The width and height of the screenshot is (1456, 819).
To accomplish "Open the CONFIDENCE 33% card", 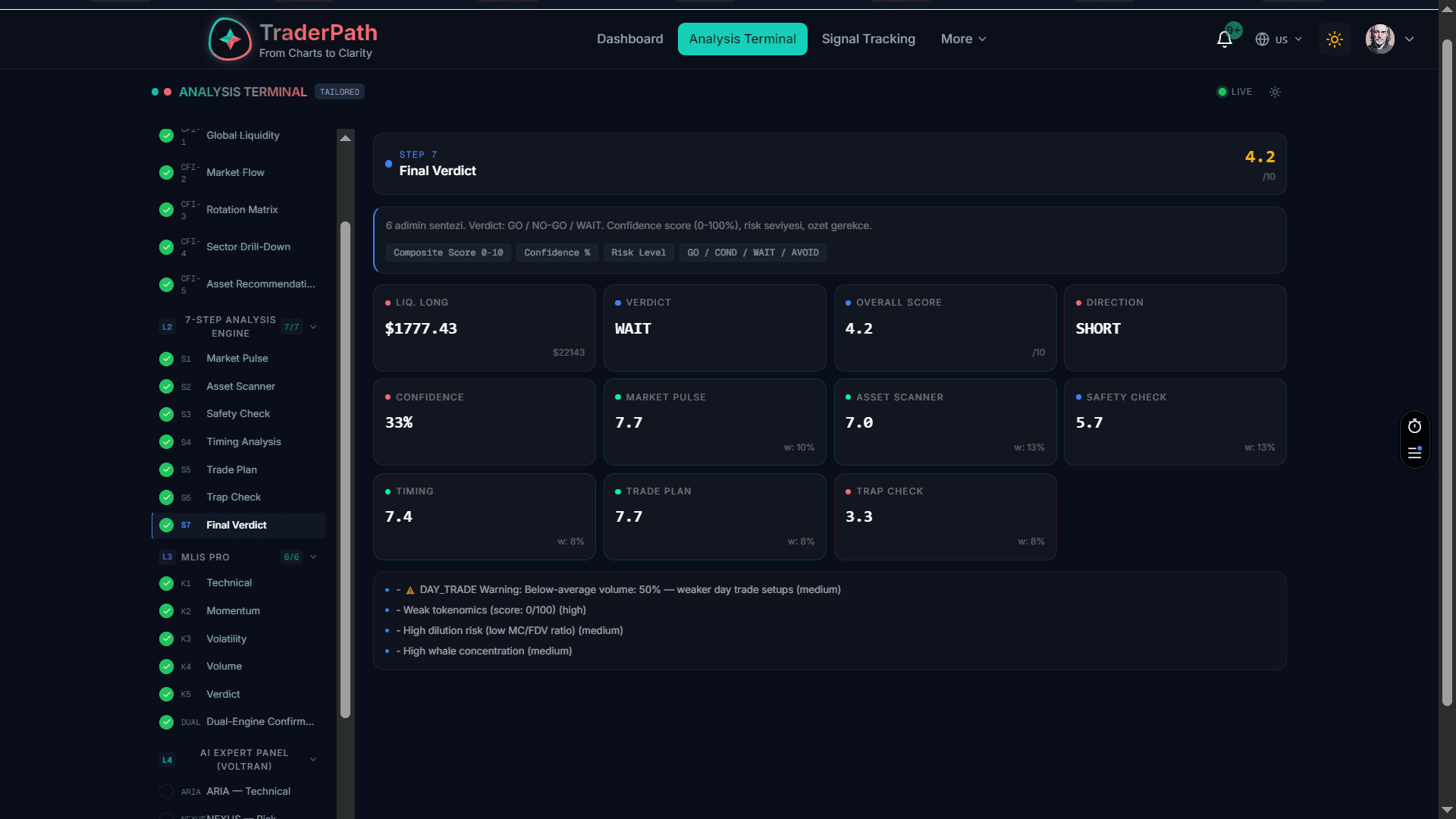I will click(485, 422).
